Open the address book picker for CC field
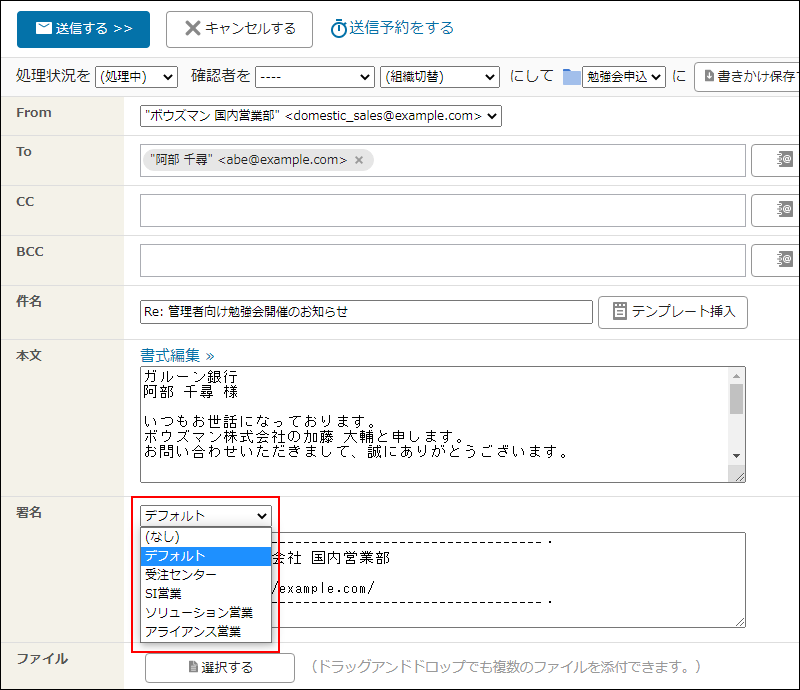Screen dimensions: 800x690 click(783, 210)
